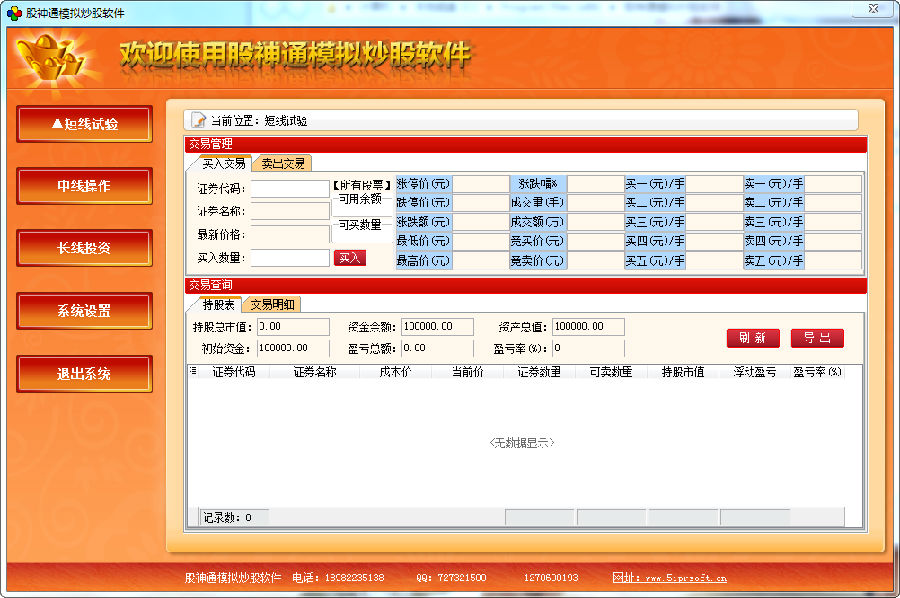Sort by 当前价 column header
The height and width of the screenshot is (598, 900).
(x=467, y=372)
